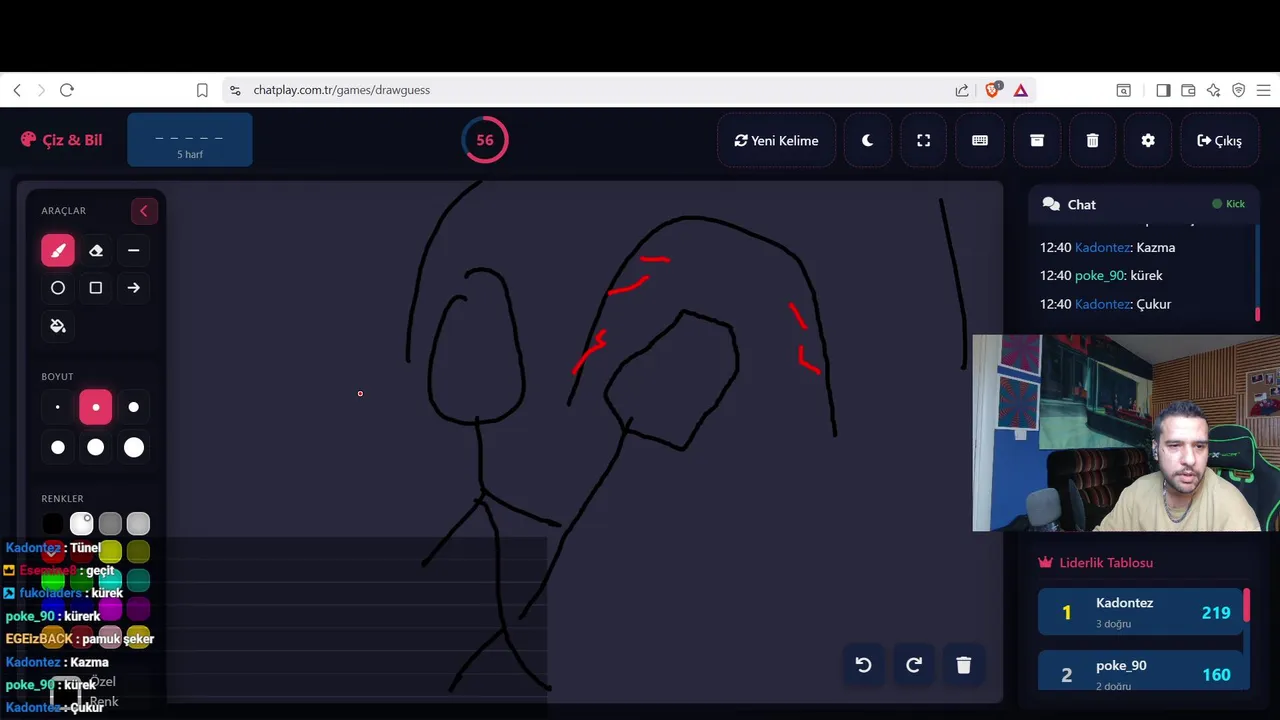Screen dimensions: 1280x720
Task: Open the archive box icon in header
Action: click(1037, 141)
